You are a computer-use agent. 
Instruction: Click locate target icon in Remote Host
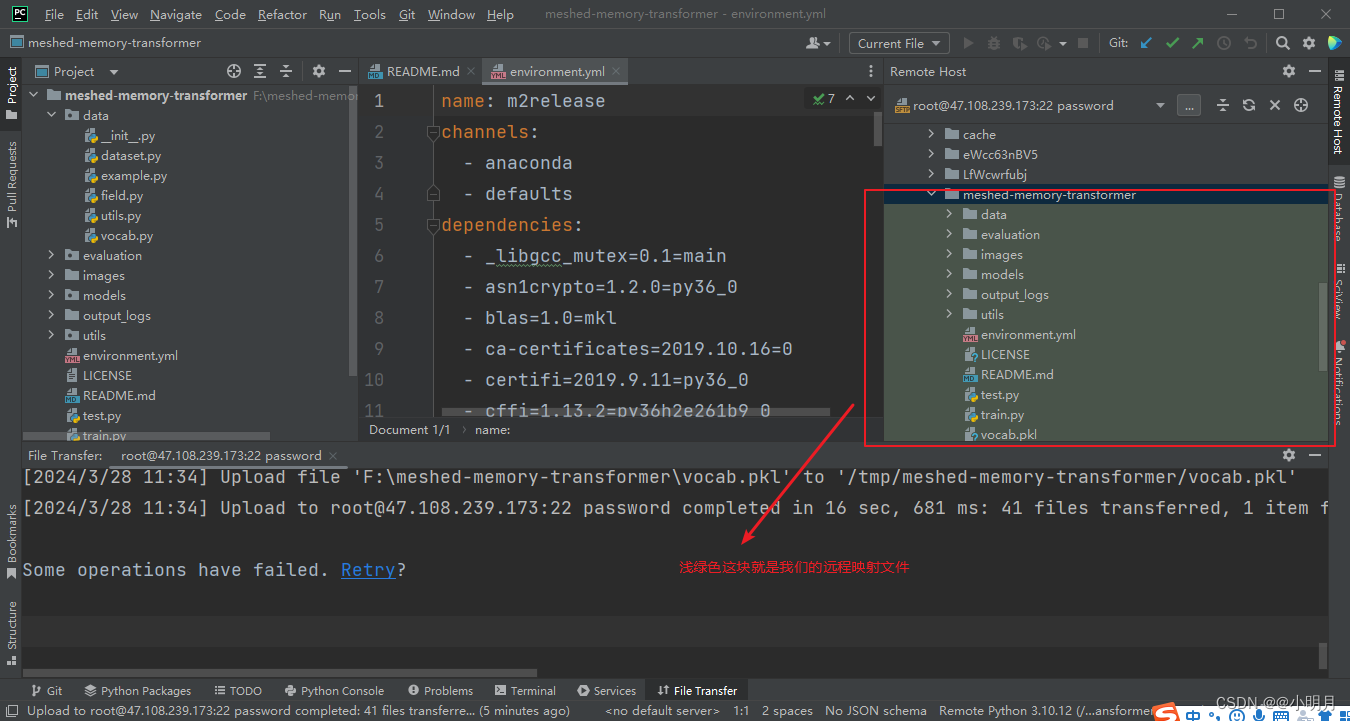pyautogui.click(x=1301, y=105)
